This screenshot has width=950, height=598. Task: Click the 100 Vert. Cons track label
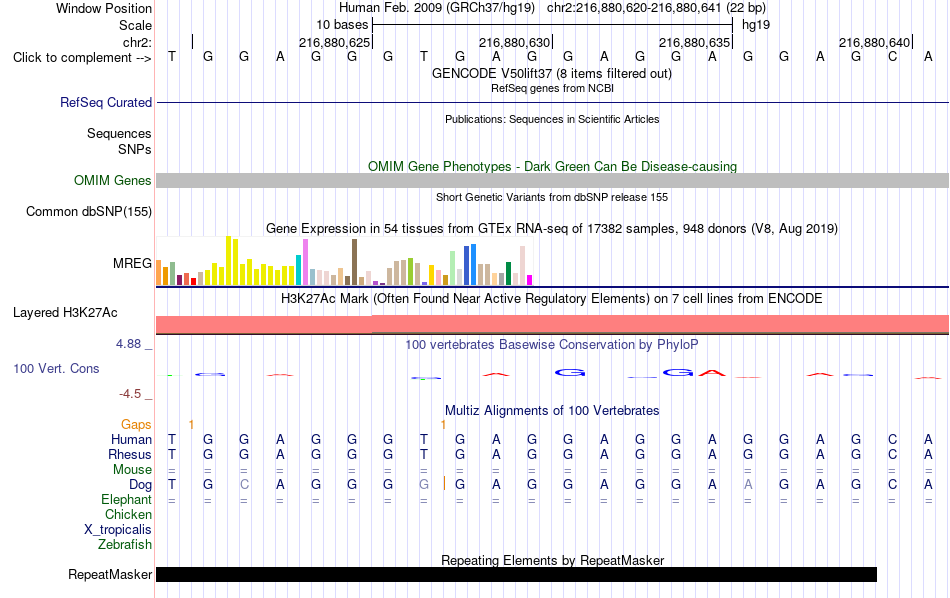[x=56, y=368]
